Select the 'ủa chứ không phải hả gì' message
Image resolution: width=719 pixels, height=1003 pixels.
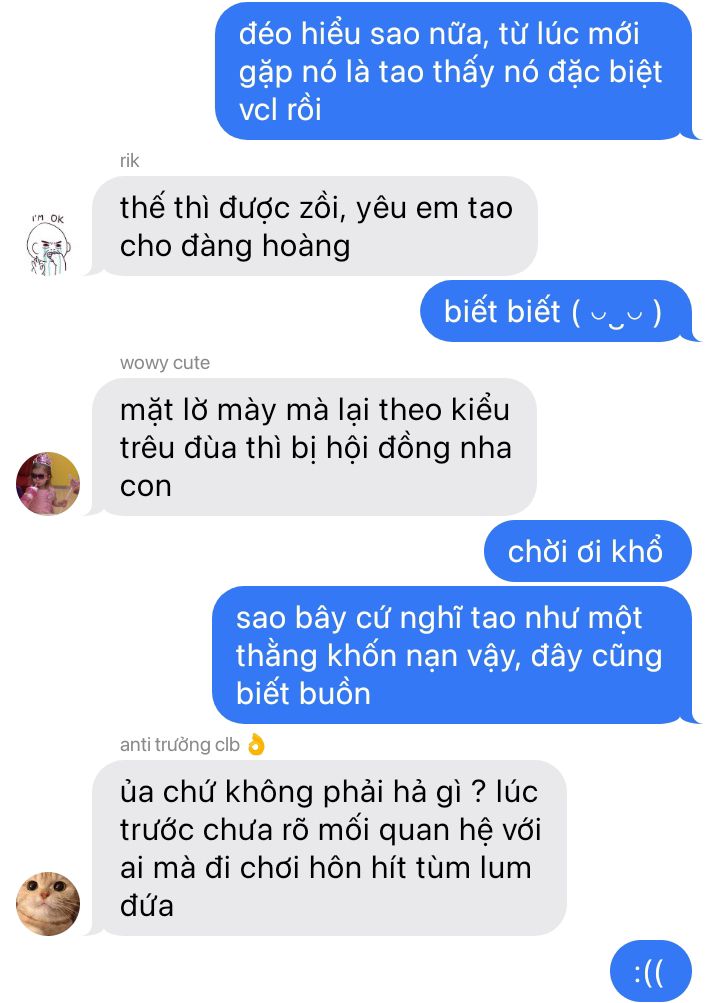[330, 848]
